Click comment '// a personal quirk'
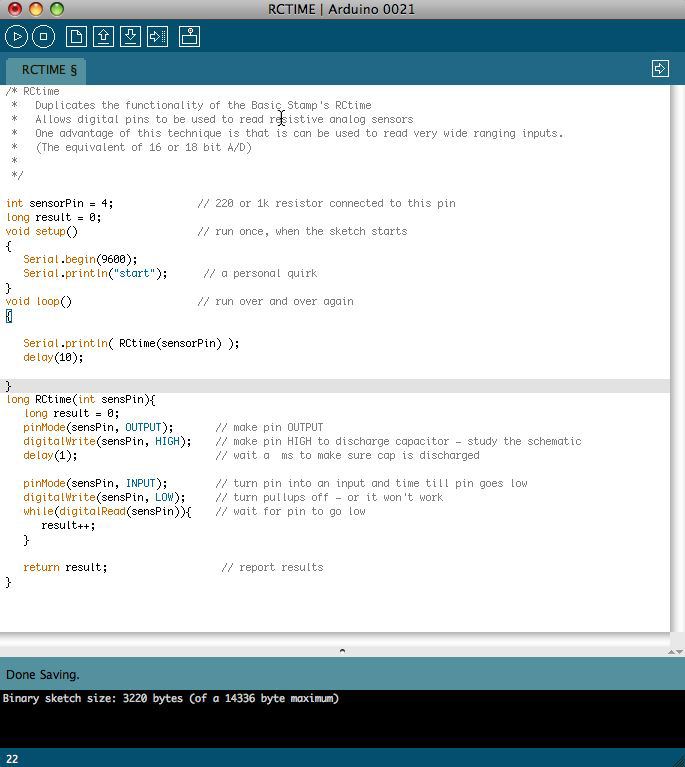This screenshot has width=685, height=767. [260, 273]
